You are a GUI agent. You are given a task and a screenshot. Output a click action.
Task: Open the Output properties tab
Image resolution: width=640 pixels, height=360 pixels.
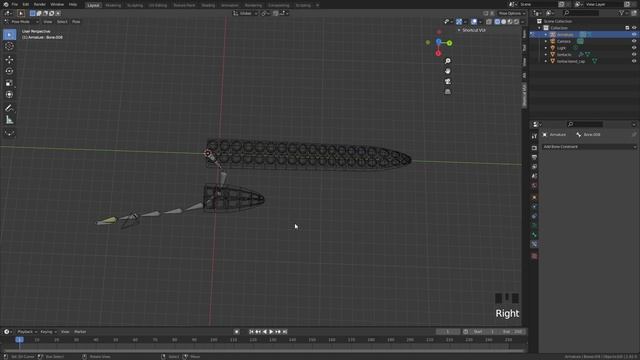[534, 157]
